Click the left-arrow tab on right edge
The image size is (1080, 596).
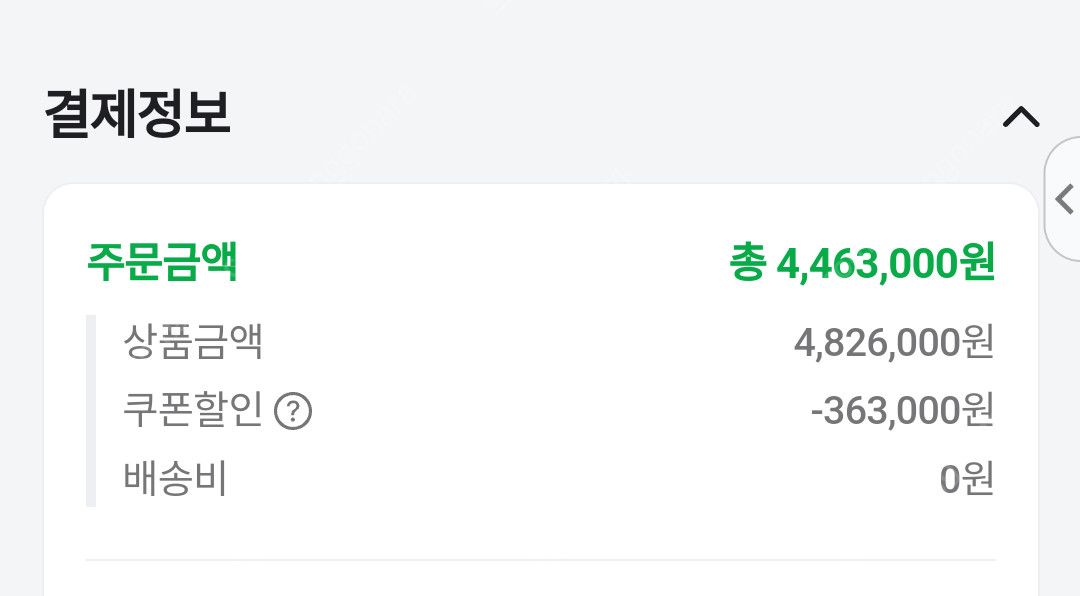(1063, 199)
